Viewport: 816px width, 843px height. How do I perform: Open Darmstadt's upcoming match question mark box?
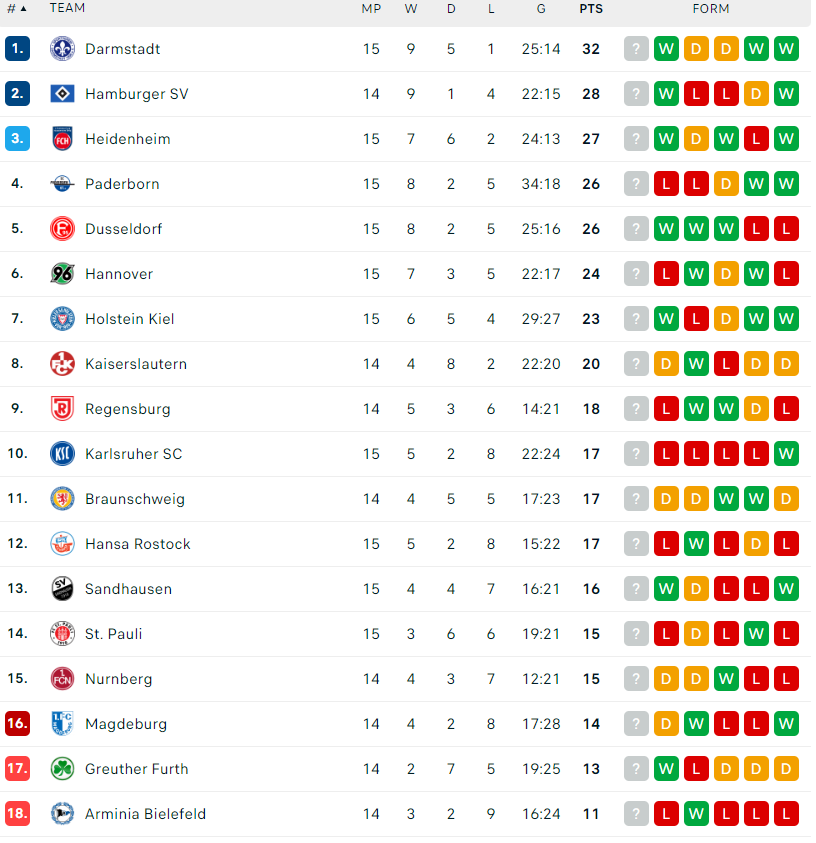(636, 49)
